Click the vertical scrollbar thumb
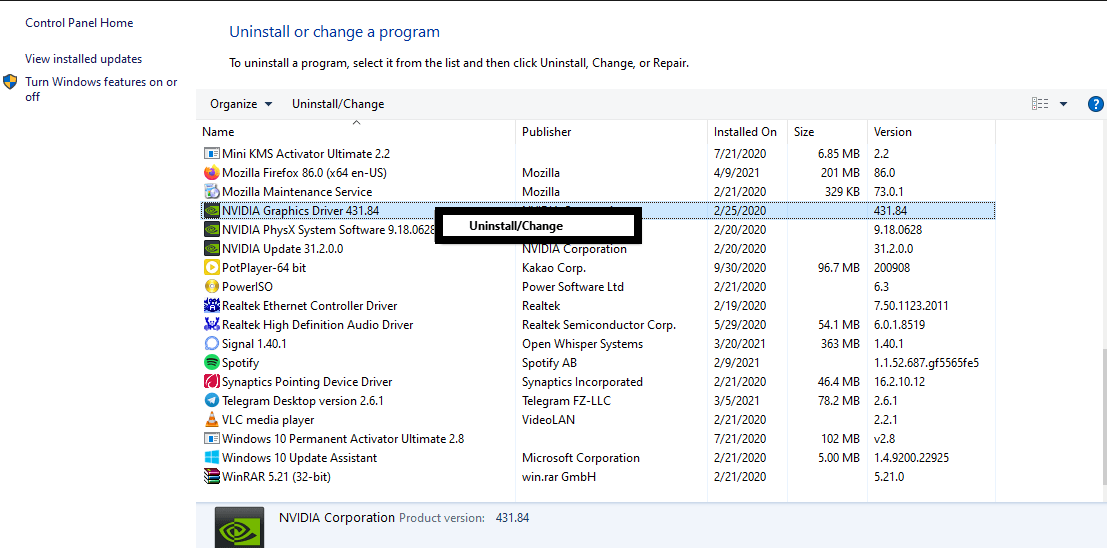This screenshot has height=548, width=1107. point(1103,417)
